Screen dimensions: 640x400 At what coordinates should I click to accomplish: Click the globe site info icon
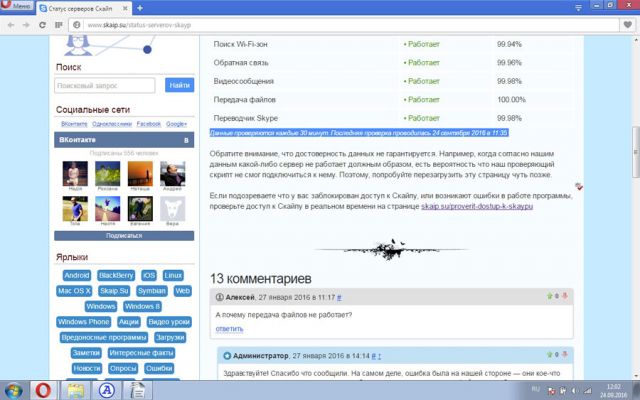click(76, 25)
